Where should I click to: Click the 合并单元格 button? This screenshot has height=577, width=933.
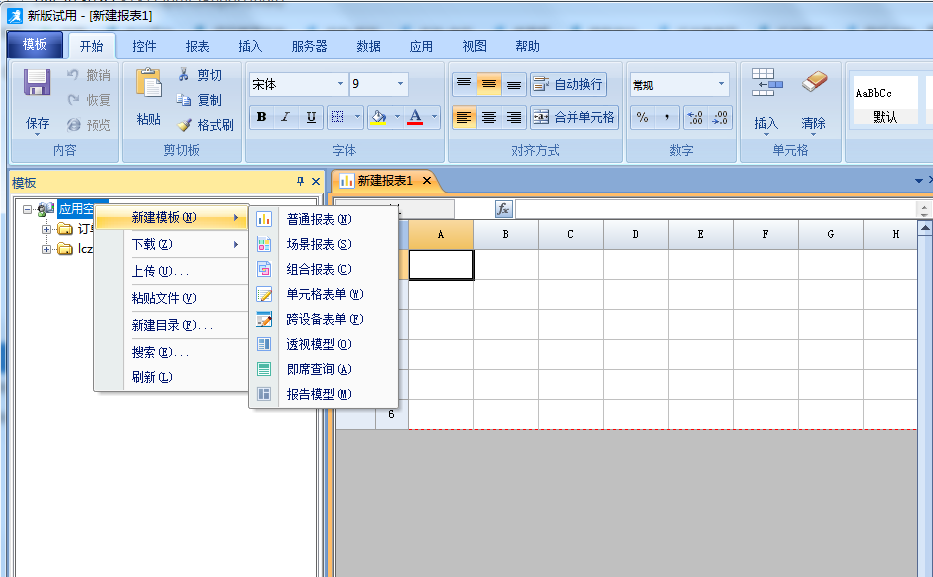click(574, 117)
